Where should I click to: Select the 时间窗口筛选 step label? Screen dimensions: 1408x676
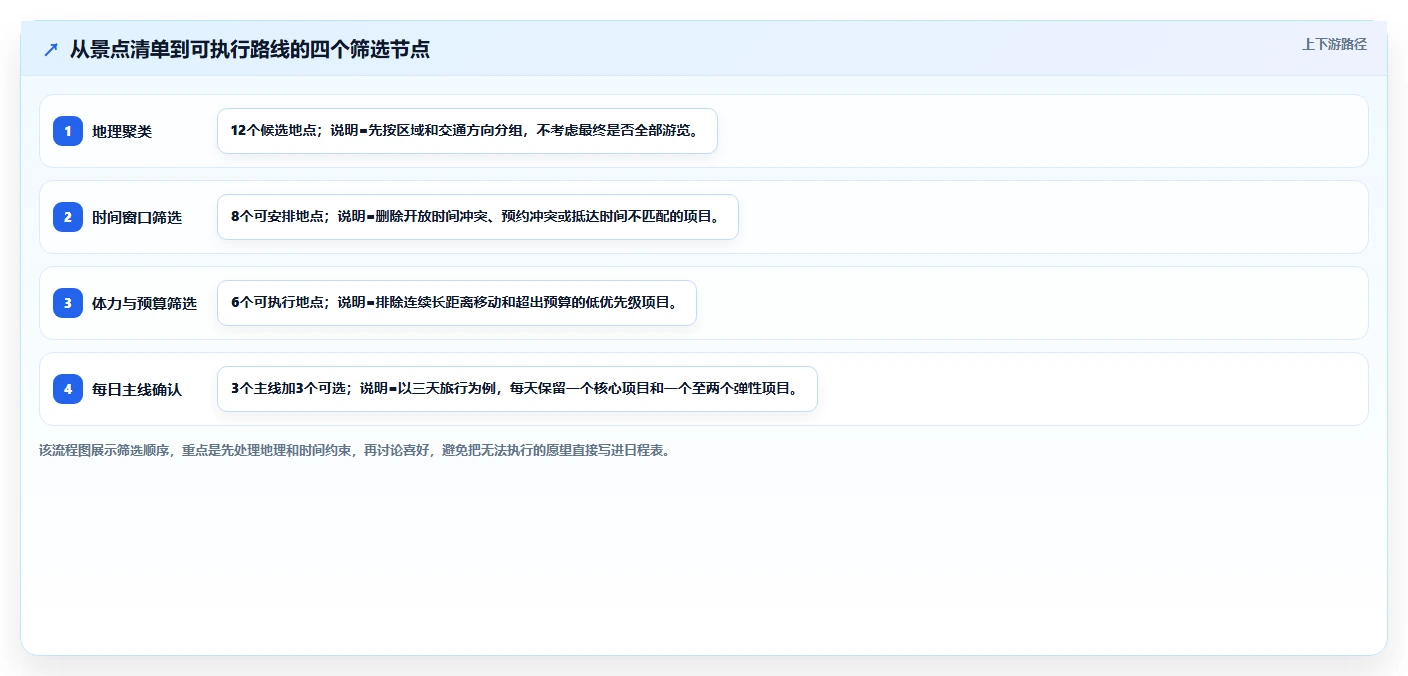pos(137,217)
